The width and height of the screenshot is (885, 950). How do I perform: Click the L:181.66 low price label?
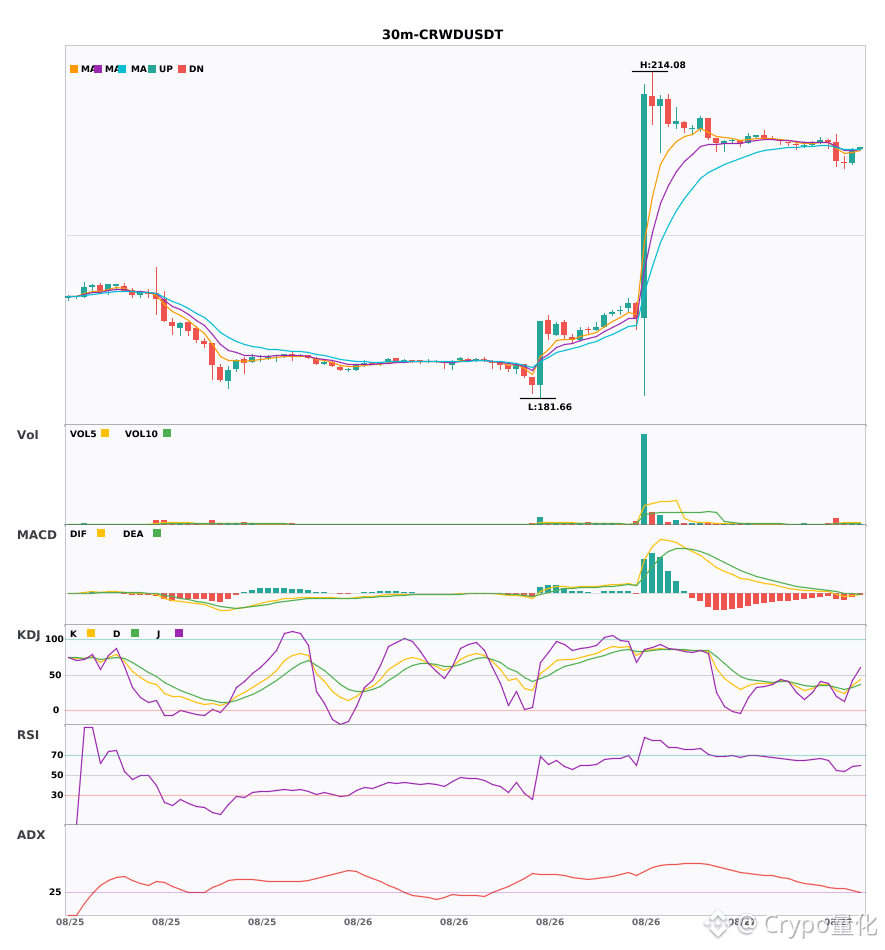[549, 407]
